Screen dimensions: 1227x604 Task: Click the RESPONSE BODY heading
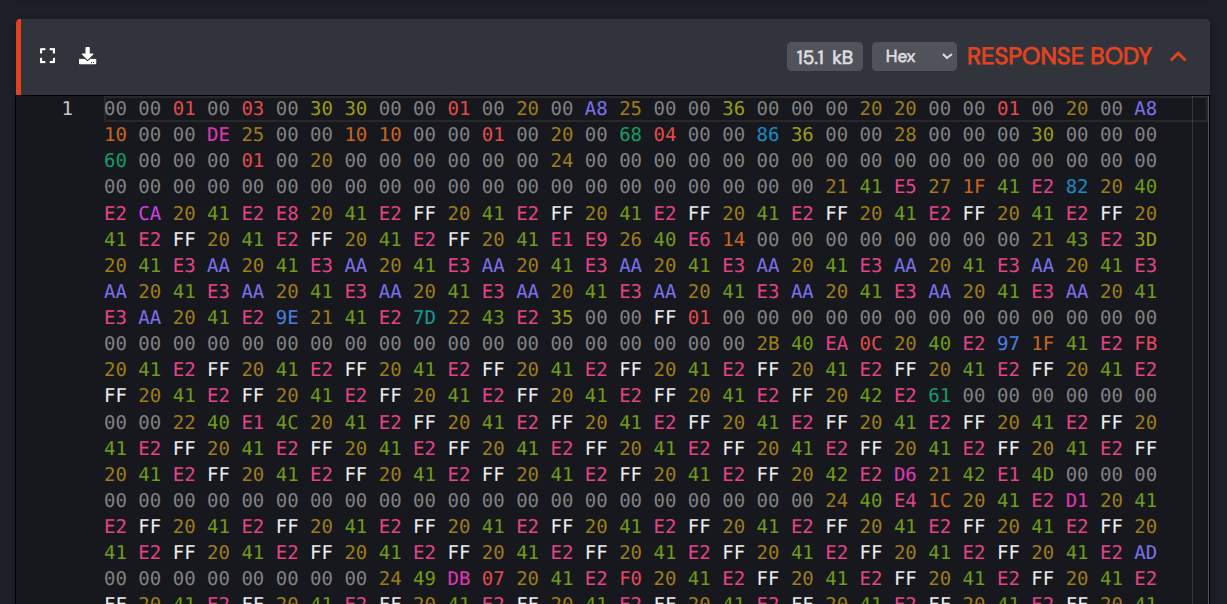pyautogui.click(x=1059, y=57)
